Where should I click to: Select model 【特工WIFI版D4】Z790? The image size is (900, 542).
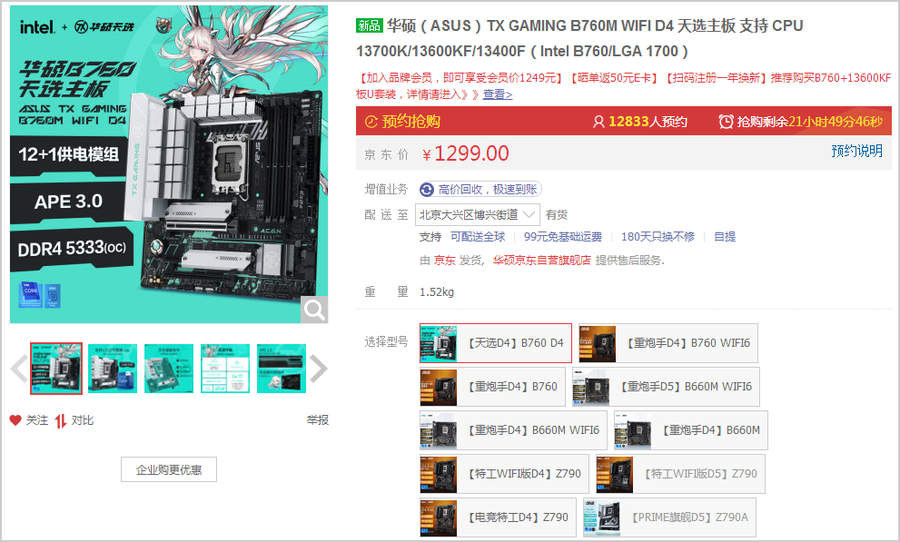click(x=505, y=474)
